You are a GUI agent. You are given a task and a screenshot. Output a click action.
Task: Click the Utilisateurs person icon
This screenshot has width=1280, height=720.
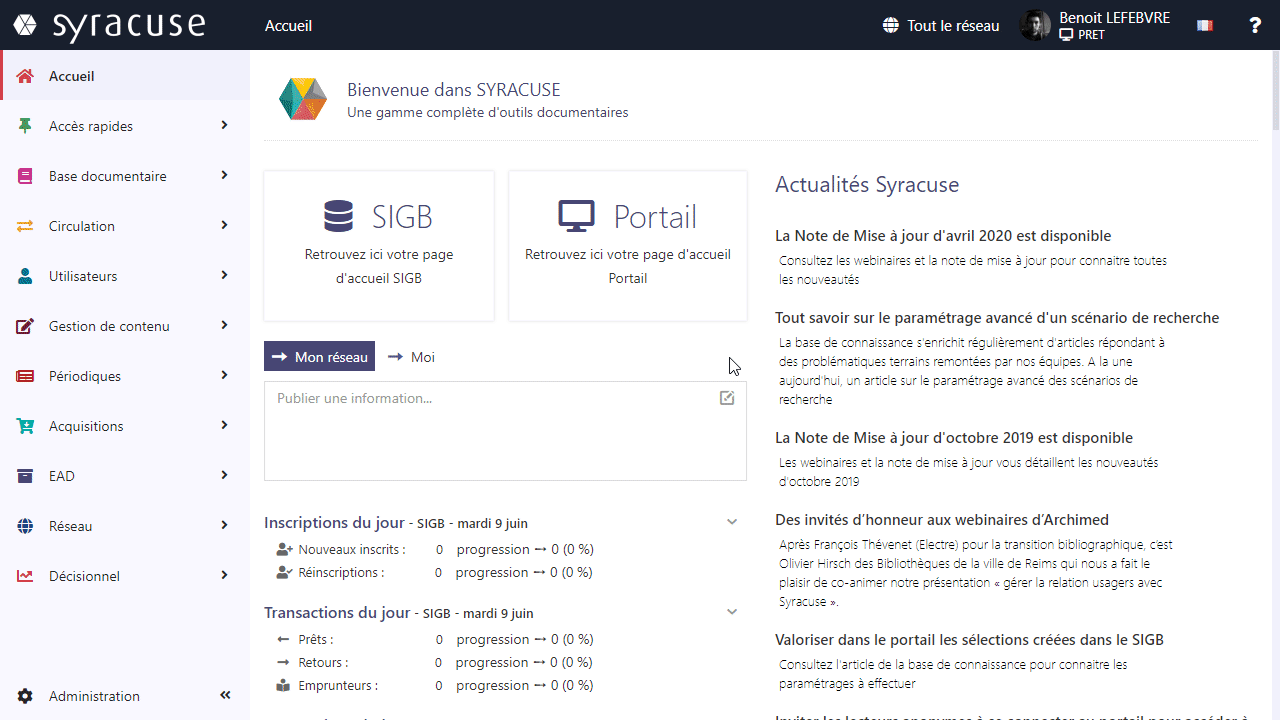click(x=26, y=276)
